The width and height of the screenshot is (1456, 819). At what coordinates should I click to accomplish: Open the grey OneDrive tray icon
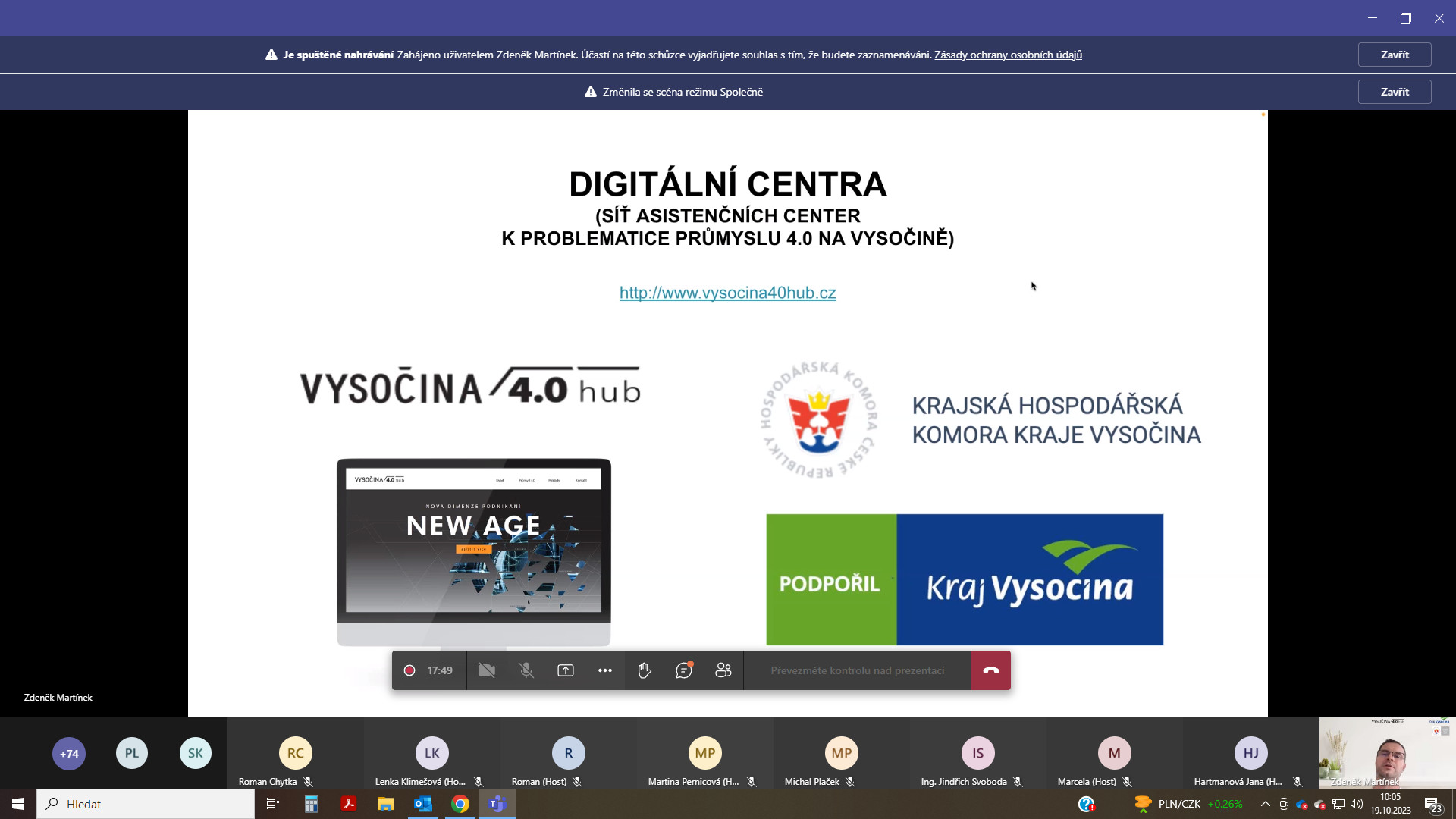point(1320,804)
